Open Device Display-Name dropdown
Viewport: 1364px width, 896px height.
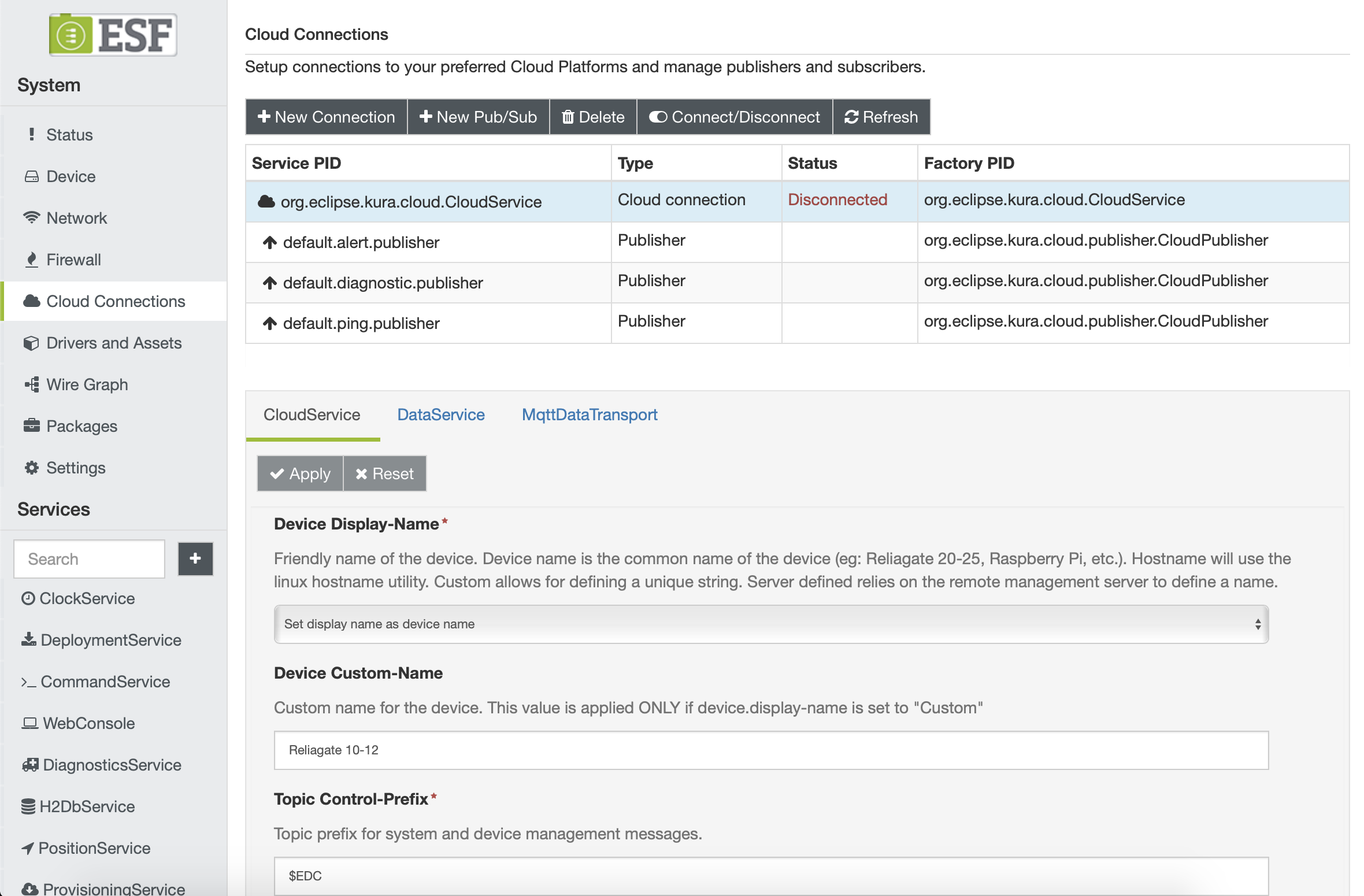click(771, 624)
